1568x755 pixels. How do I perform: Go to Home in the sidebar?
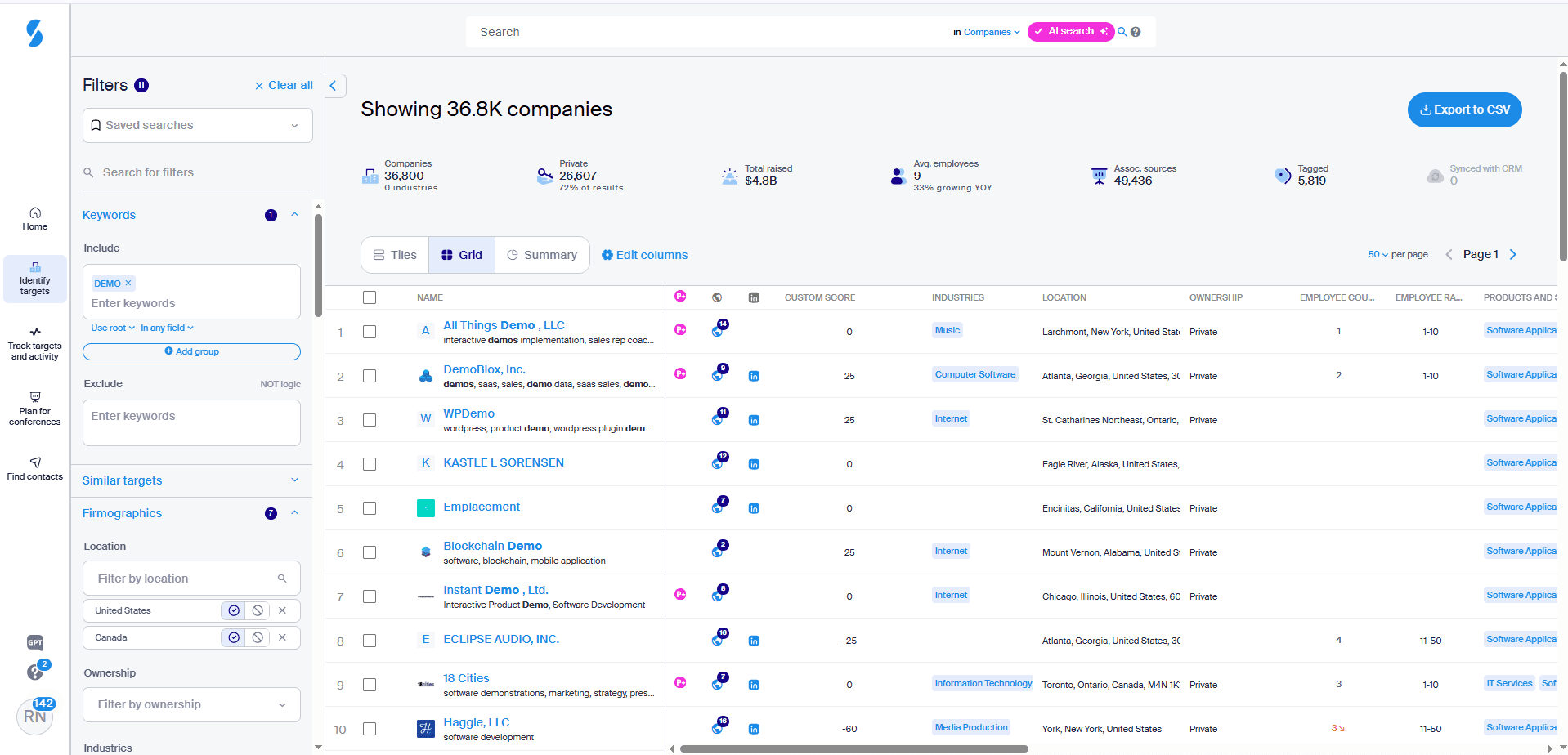34,219
